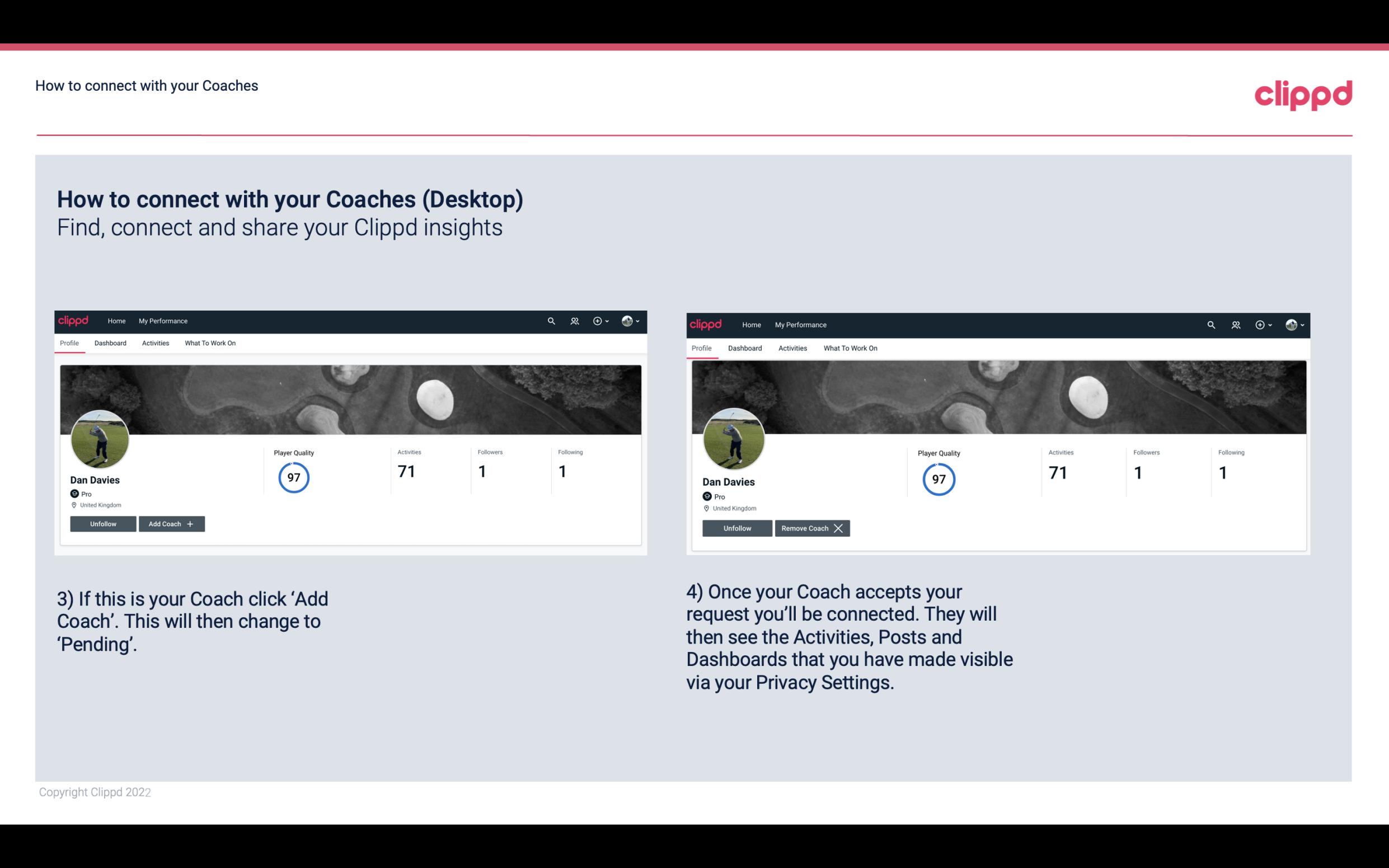Select the 'Dashboard' tab in left panel
Image resolution: width=1389 pixels, height=868 pixels.
pyautogui.click(x=110, y=343)
